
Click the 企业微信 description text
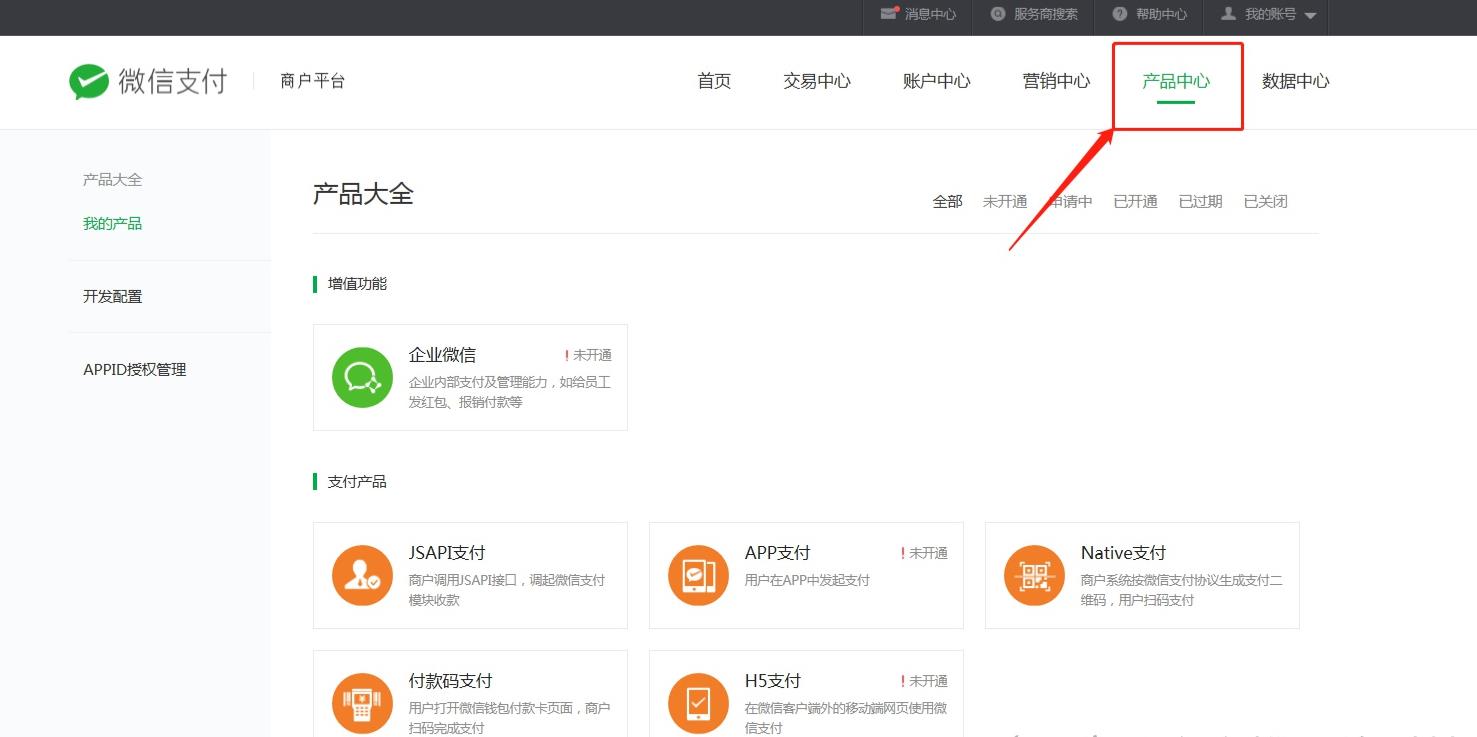click(x=509, y=392)
